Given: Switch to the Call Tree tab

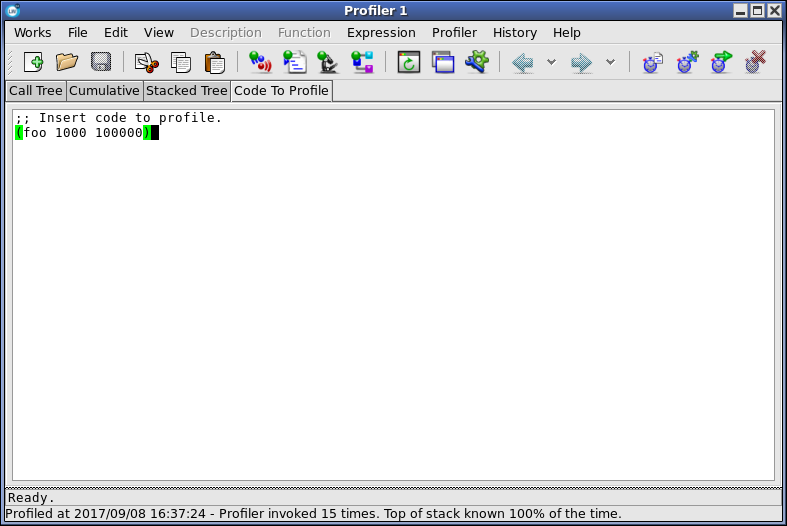Looking at the screenshot, I should click(36, 91).
